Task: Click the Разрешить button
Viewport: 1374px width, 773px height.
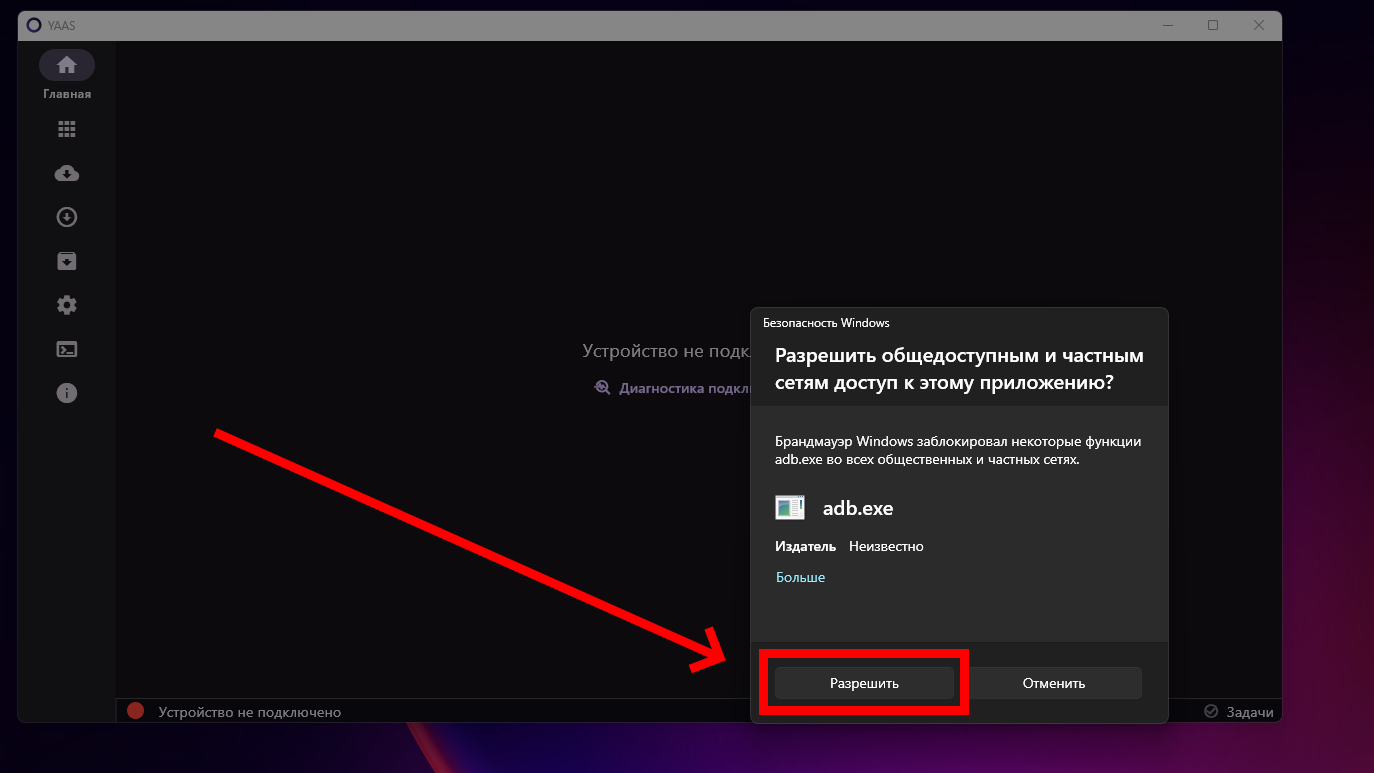Action: click(x=864, y=683)
